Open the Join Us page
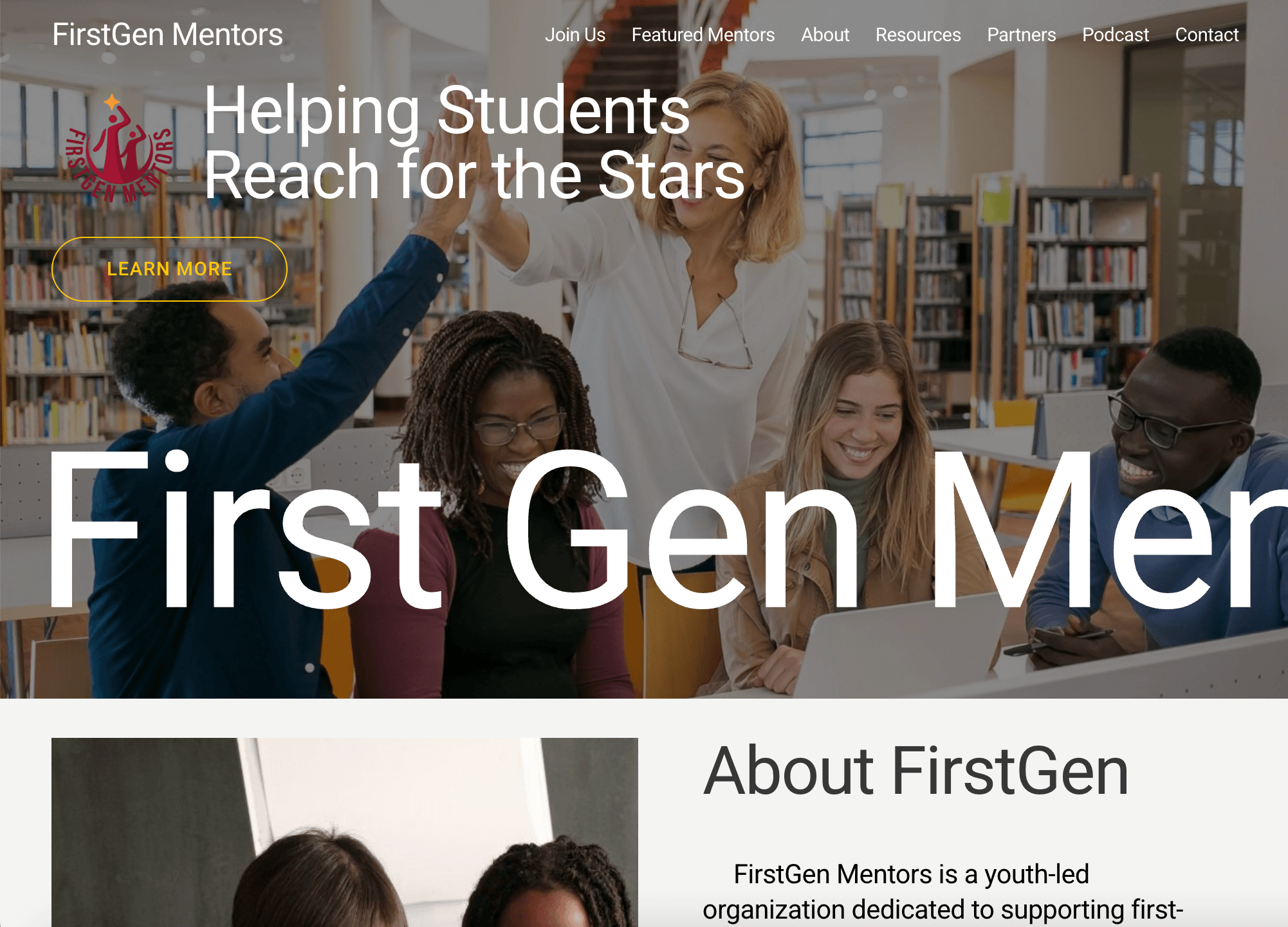Image resolution: width=1288 pixels, height=927 pixels. [575, 35]
